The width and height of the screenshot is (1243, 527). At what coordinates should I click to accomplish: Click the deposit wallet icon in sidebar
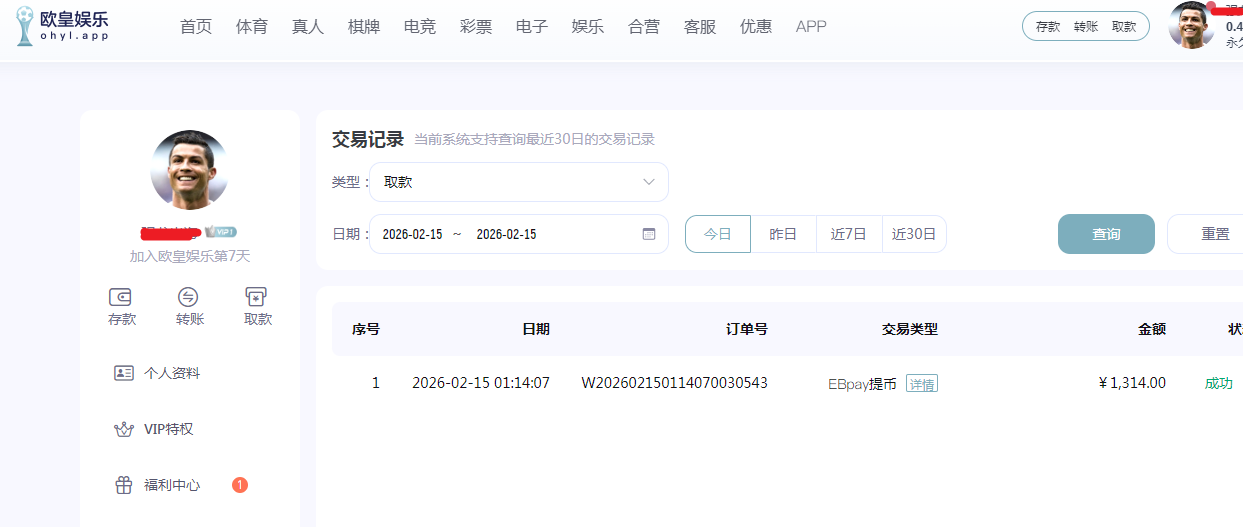[122, 297]
